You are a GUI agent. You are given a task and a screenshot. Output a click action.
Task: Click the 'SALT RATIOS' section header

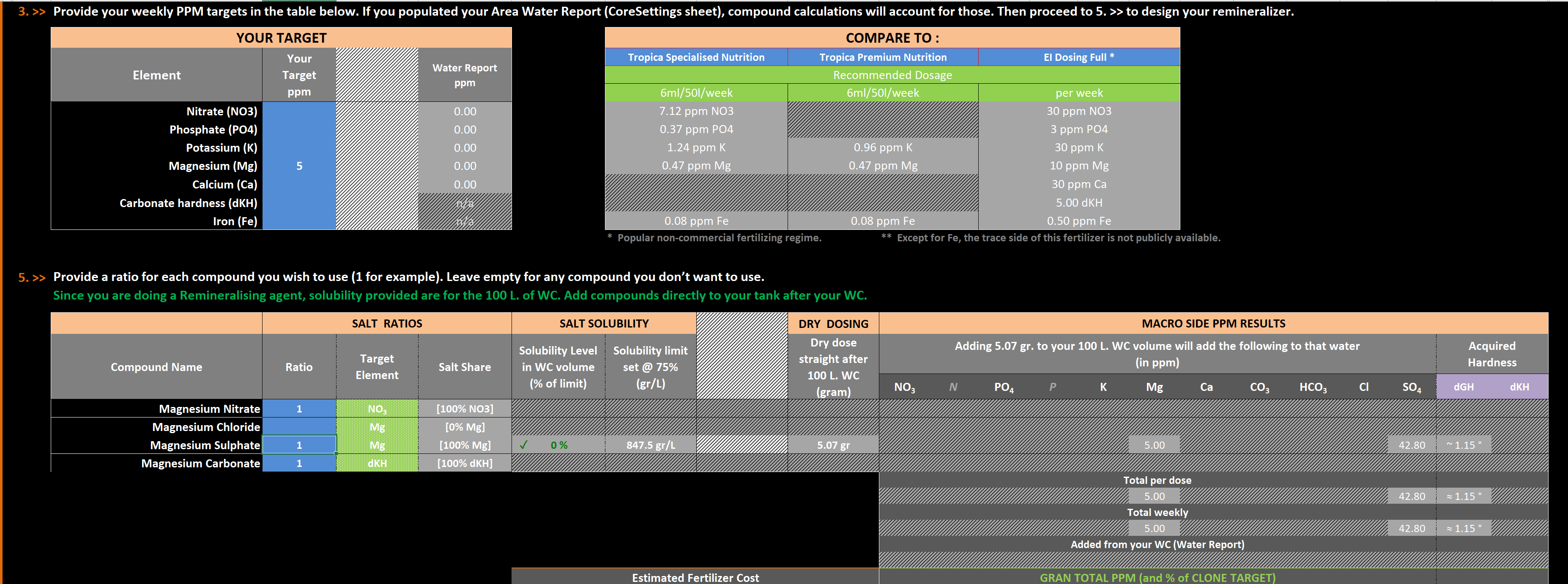[387, 324]
